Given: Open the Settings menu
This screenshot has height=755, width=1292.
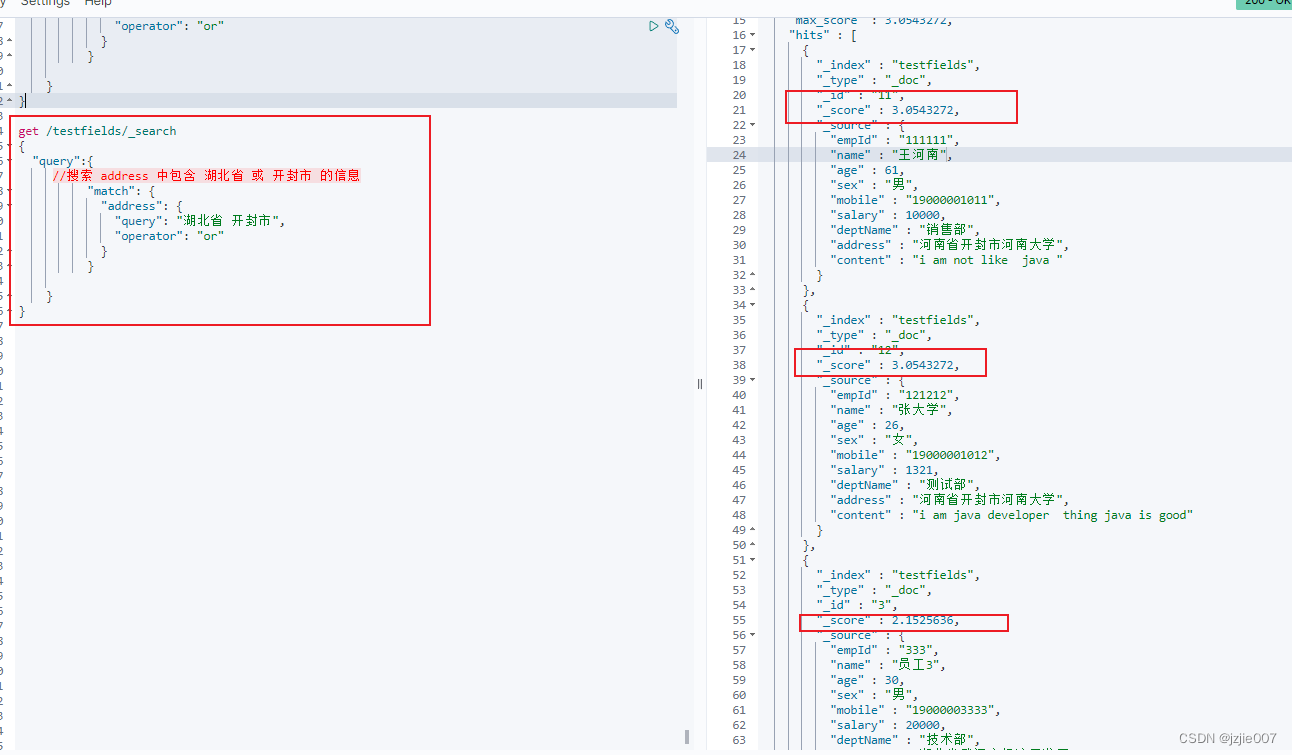Looking at the screenshot, I should pos(44,4).
